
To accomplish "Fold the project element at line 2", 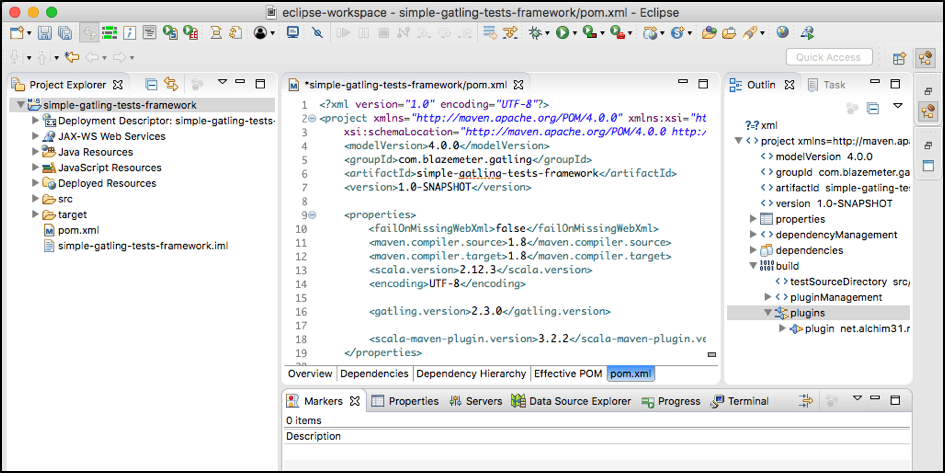I will tap(311, 118).
